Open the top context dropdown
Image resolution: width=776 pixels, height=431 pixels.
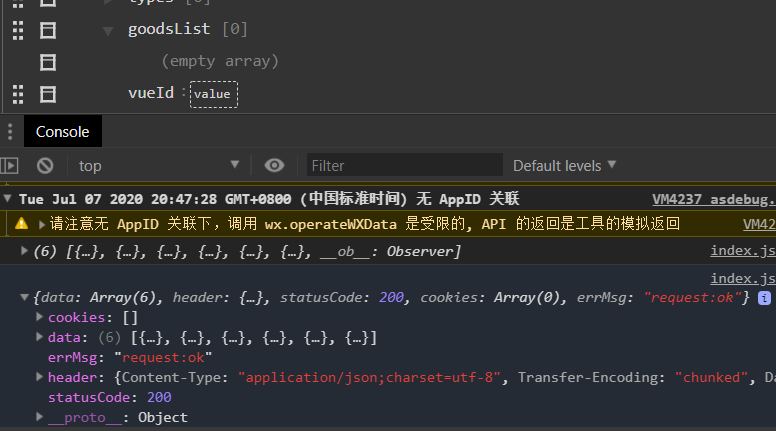[x=158, y=165]
